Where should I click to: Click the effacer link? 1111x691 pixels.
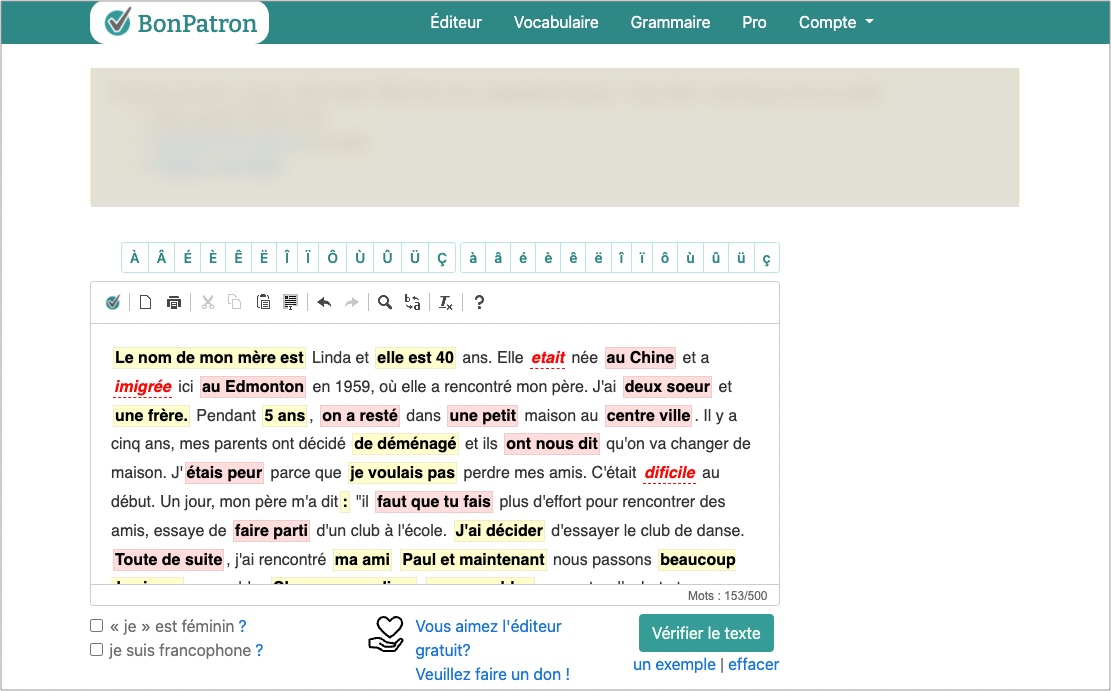(753, 665)
